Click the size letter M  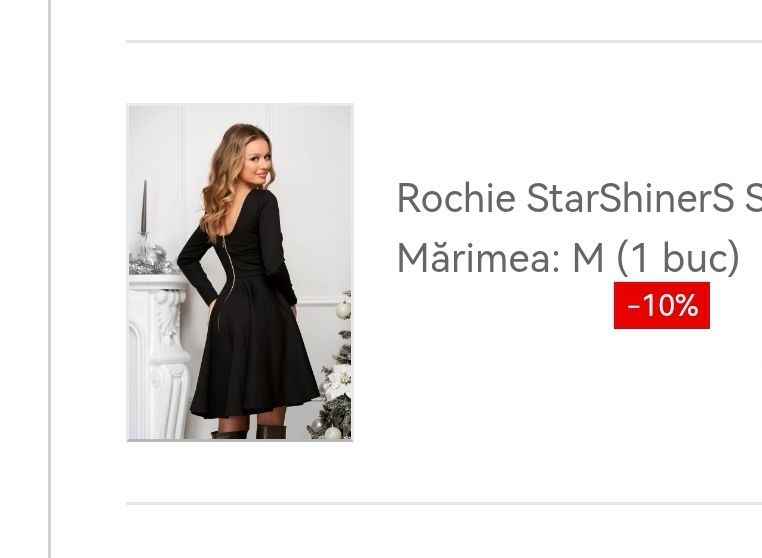point(588,258)
